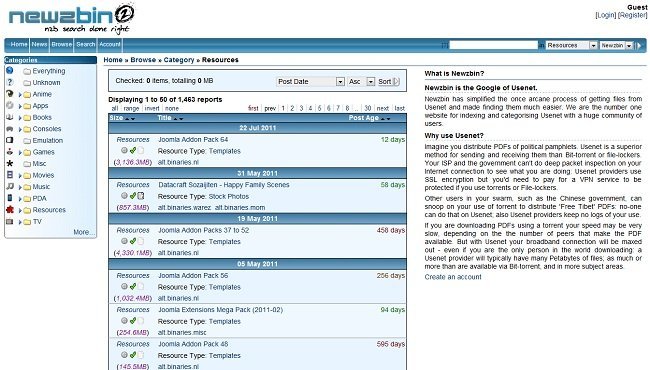Click the question mark icon beside Unknown
The image size is (650, 370).
10,82
